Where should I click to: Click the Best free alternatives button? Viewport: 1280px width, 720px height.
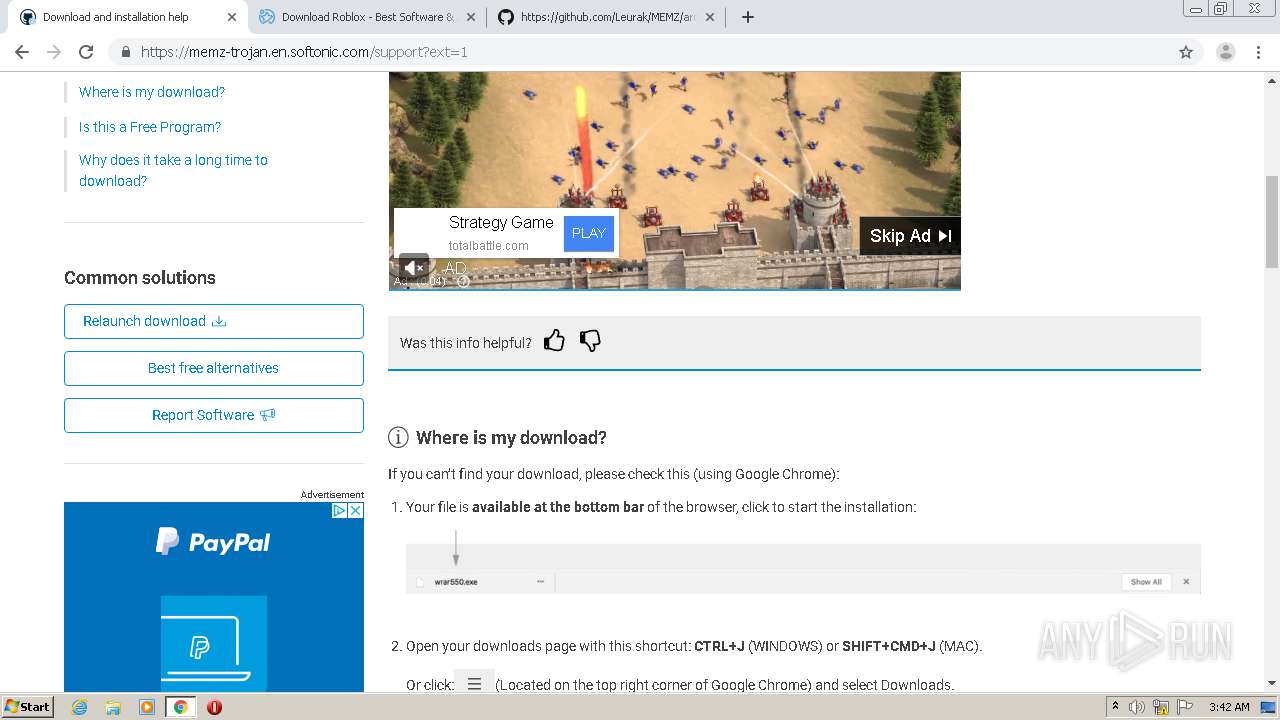pos(214,368)
